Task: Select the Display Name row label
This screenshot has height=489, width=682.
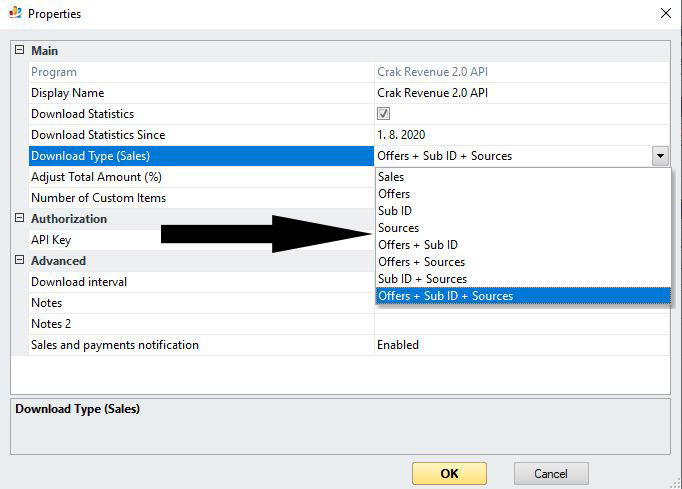Action: pos(68,93)
